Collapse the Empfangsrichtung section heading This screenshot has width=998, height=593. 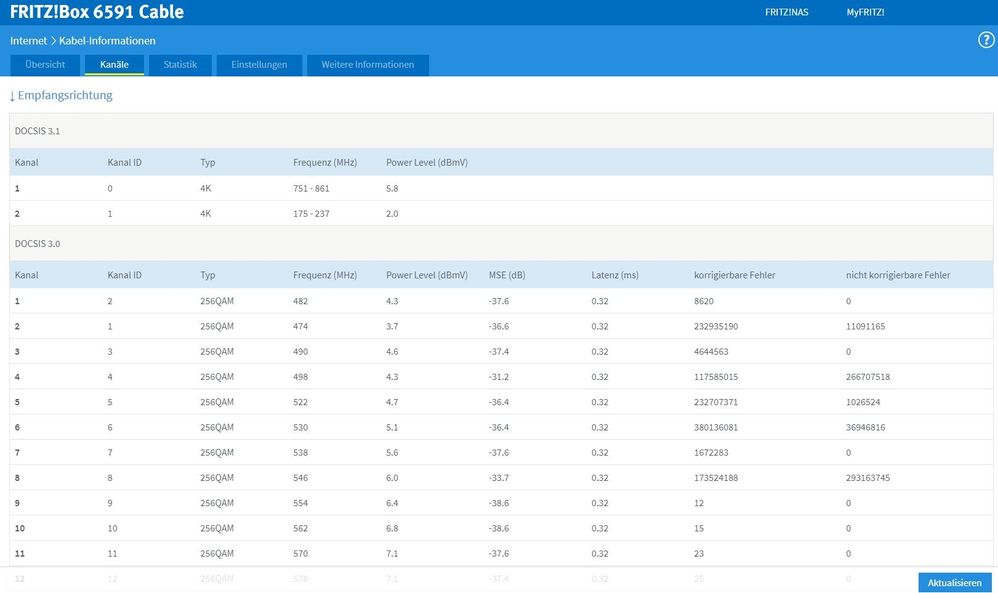pyautogui.click(x=61, y=95)
